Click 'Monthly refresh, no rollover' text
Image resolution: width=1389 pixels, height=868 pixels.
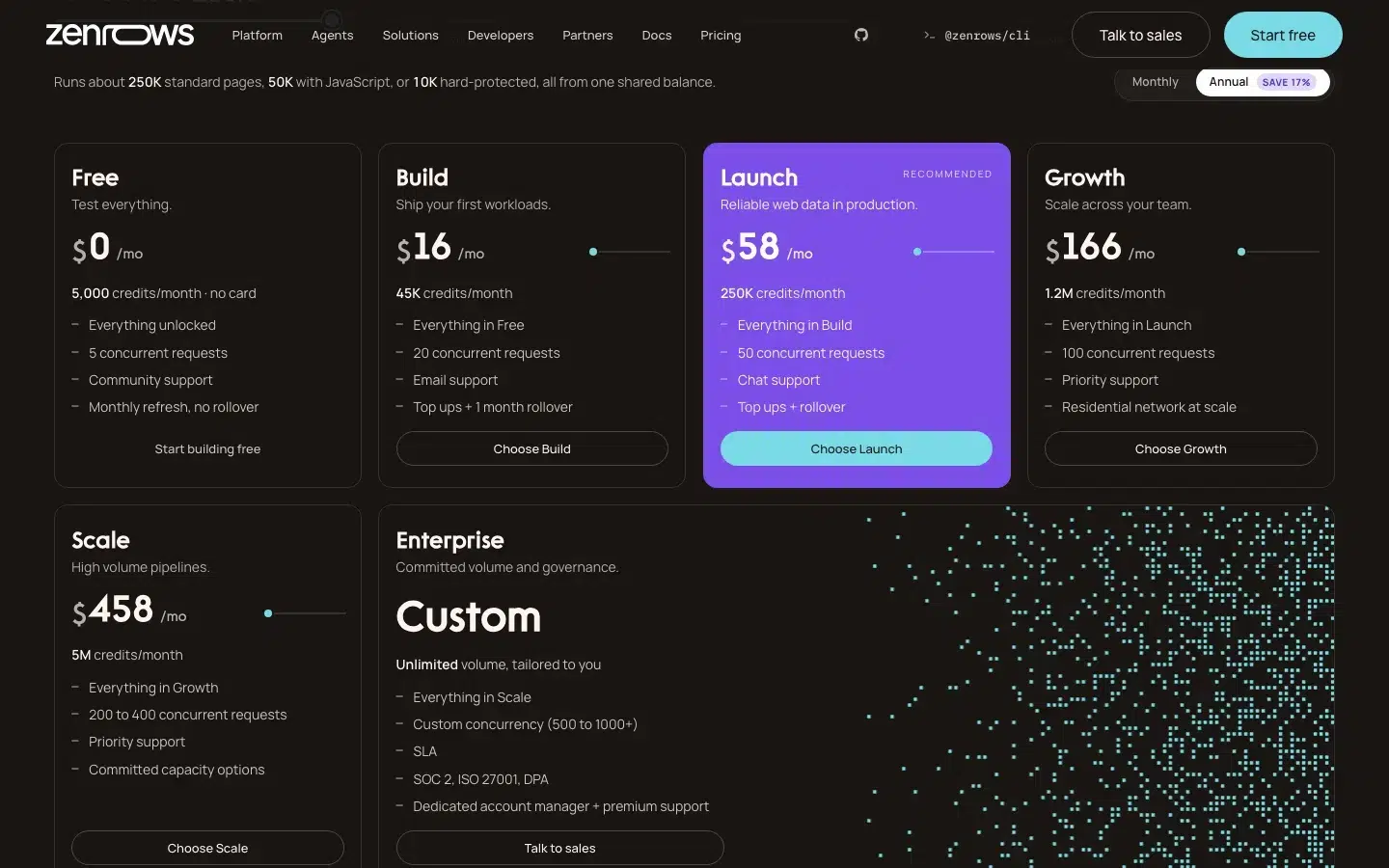tap(174, 407)
